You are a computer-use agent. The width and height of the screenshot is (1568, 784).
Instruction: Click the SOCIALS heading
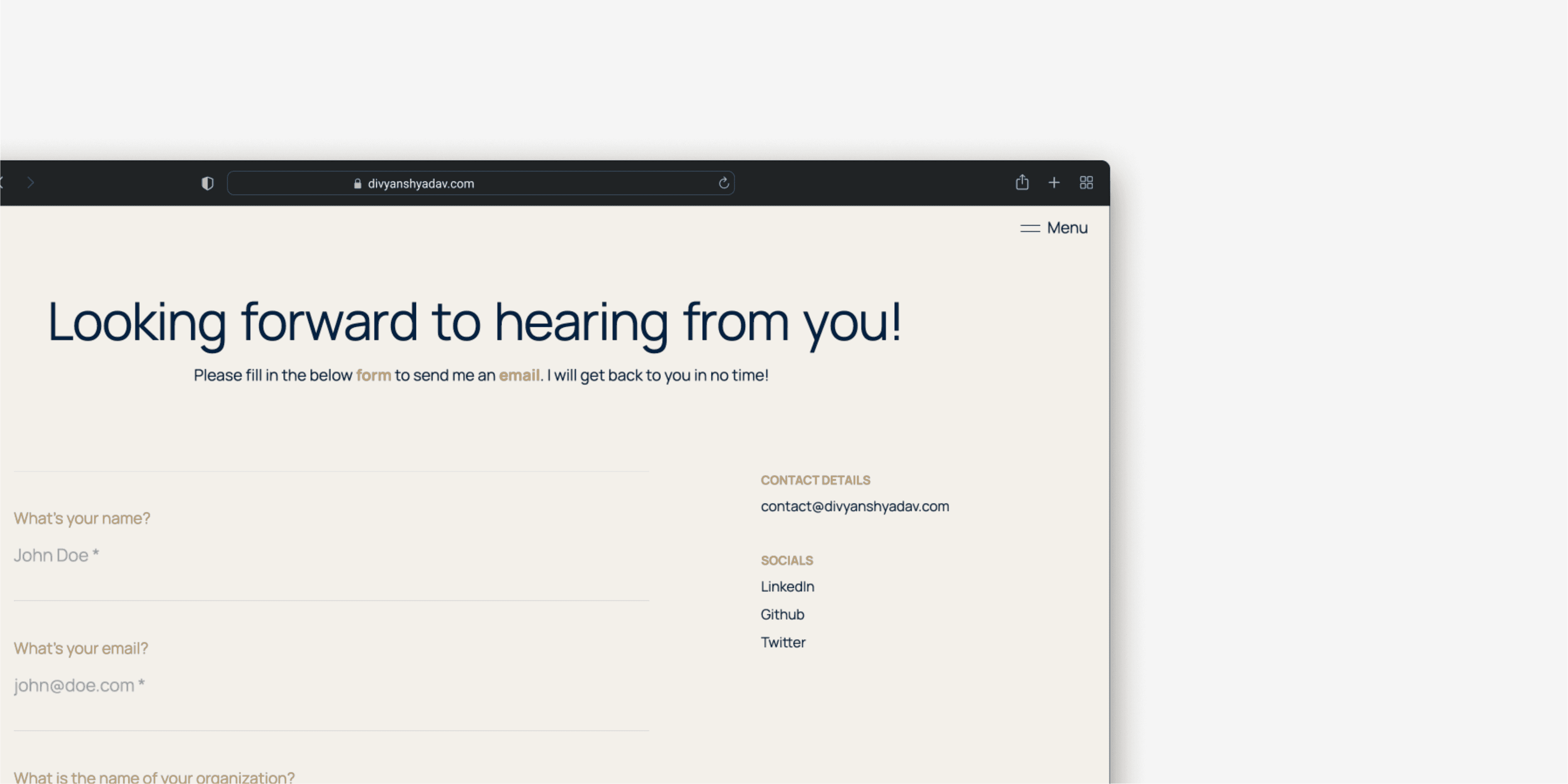(x=786, y=560)
